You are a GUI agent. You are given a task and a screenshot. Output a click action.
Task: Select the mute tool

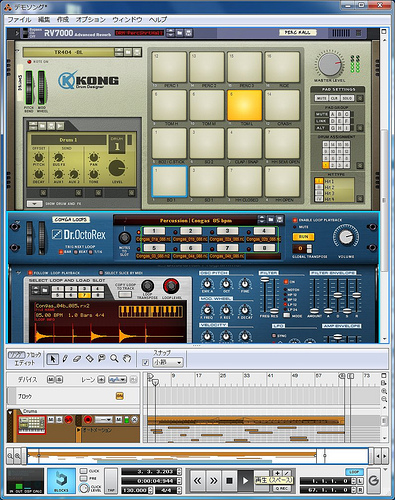(101, 359)
